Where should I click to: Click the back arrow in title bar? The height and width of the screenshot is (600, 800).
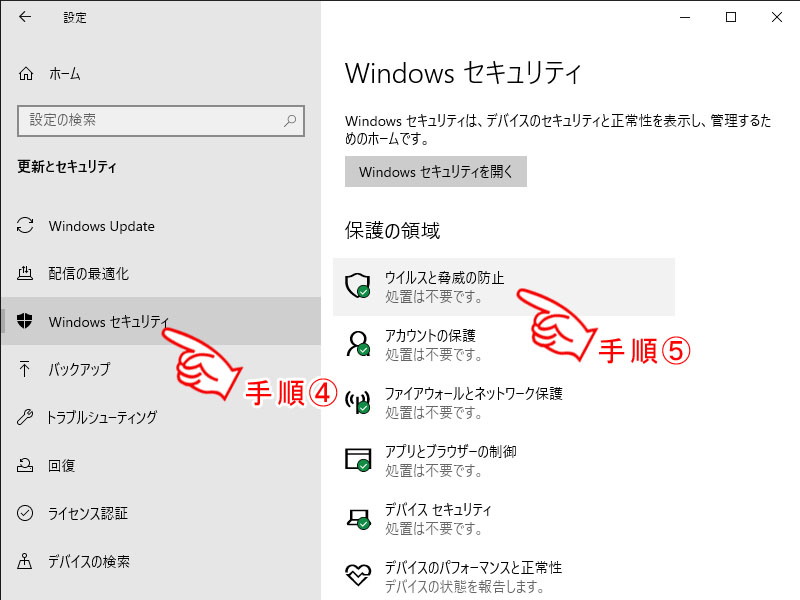(24, 17)
